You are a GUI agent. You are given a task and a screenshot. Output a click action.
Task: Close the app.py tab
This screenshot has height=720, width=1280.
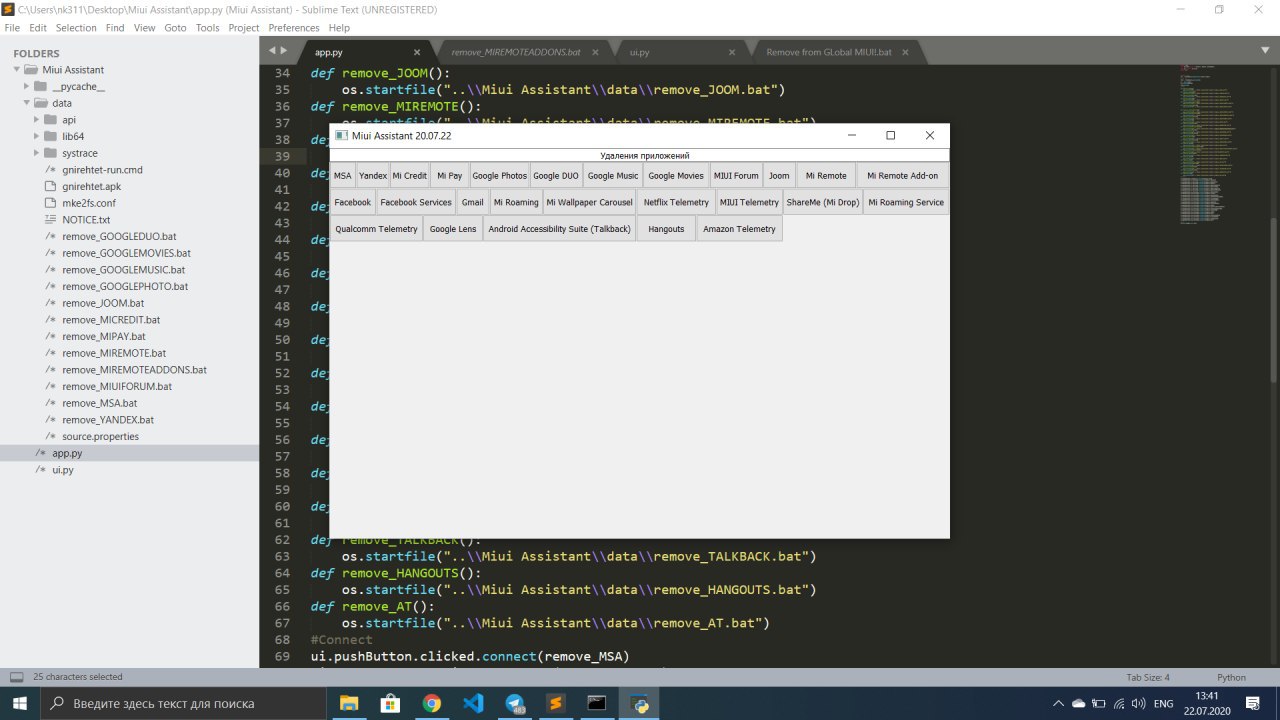[417, 51]
